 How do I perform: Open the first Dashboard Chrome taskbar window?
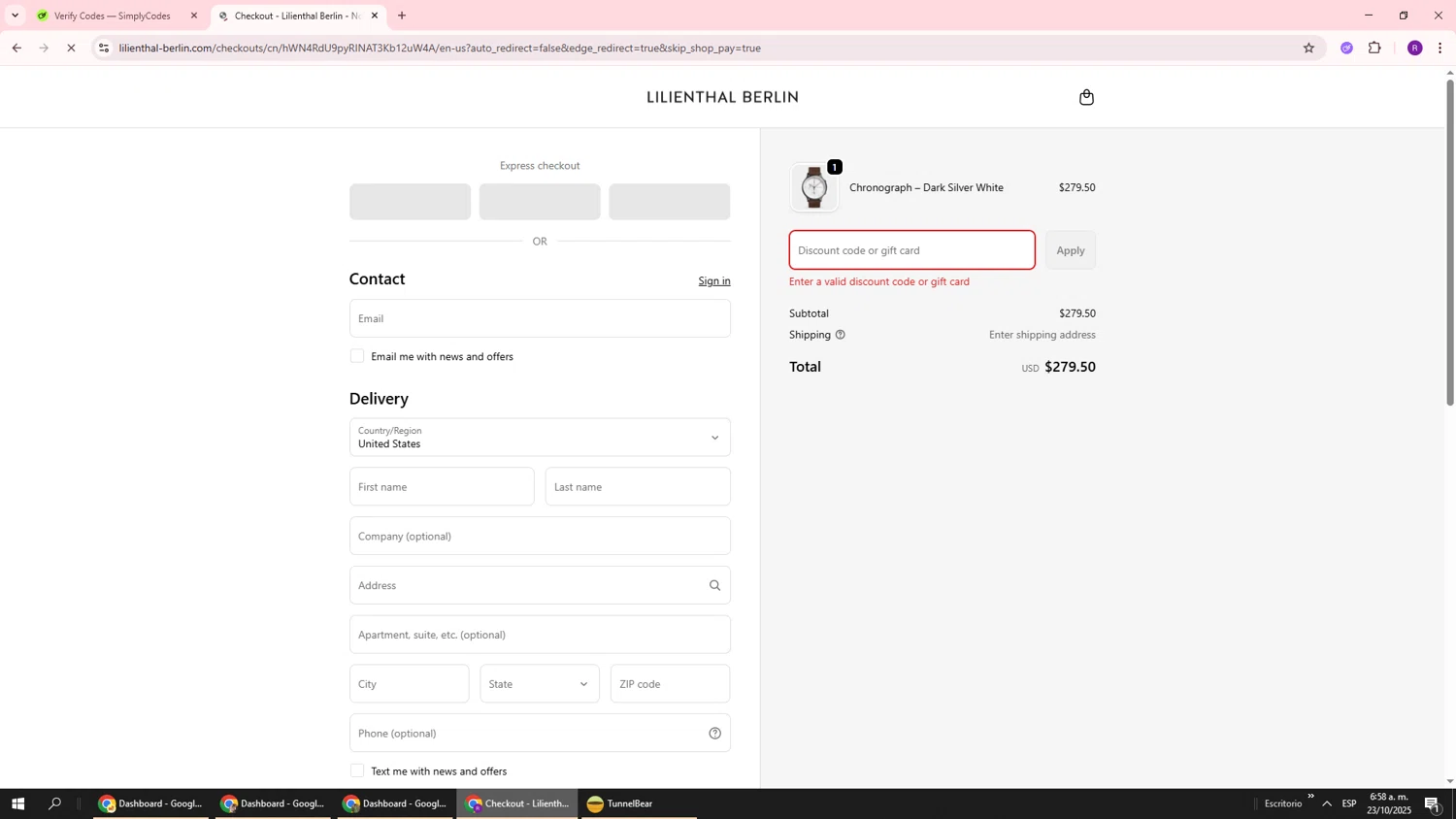(150, 803)
